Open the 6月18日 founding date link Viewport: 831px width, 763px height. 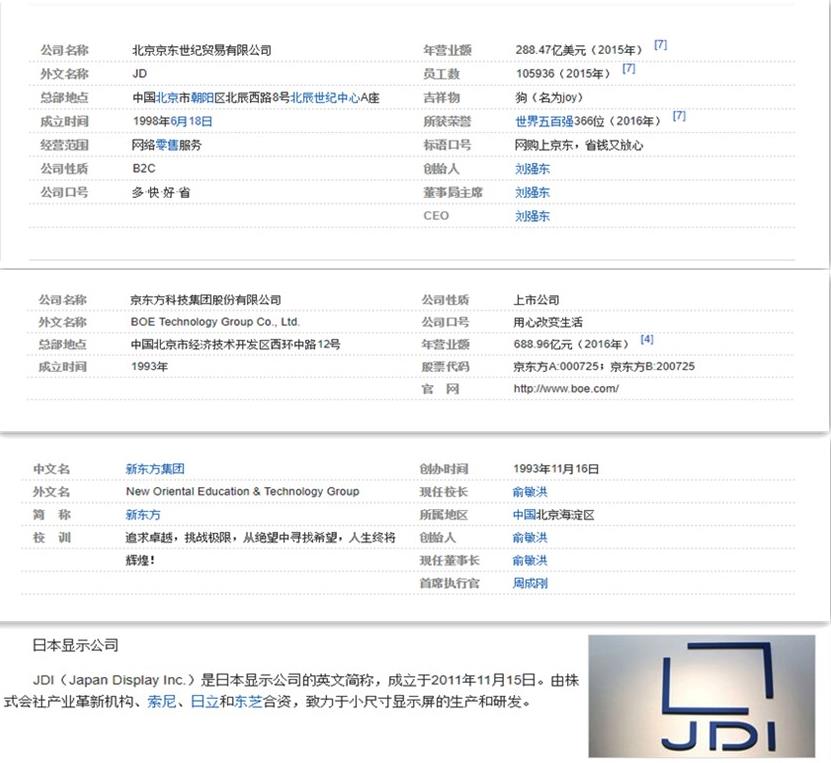click(x=191, y=121)
